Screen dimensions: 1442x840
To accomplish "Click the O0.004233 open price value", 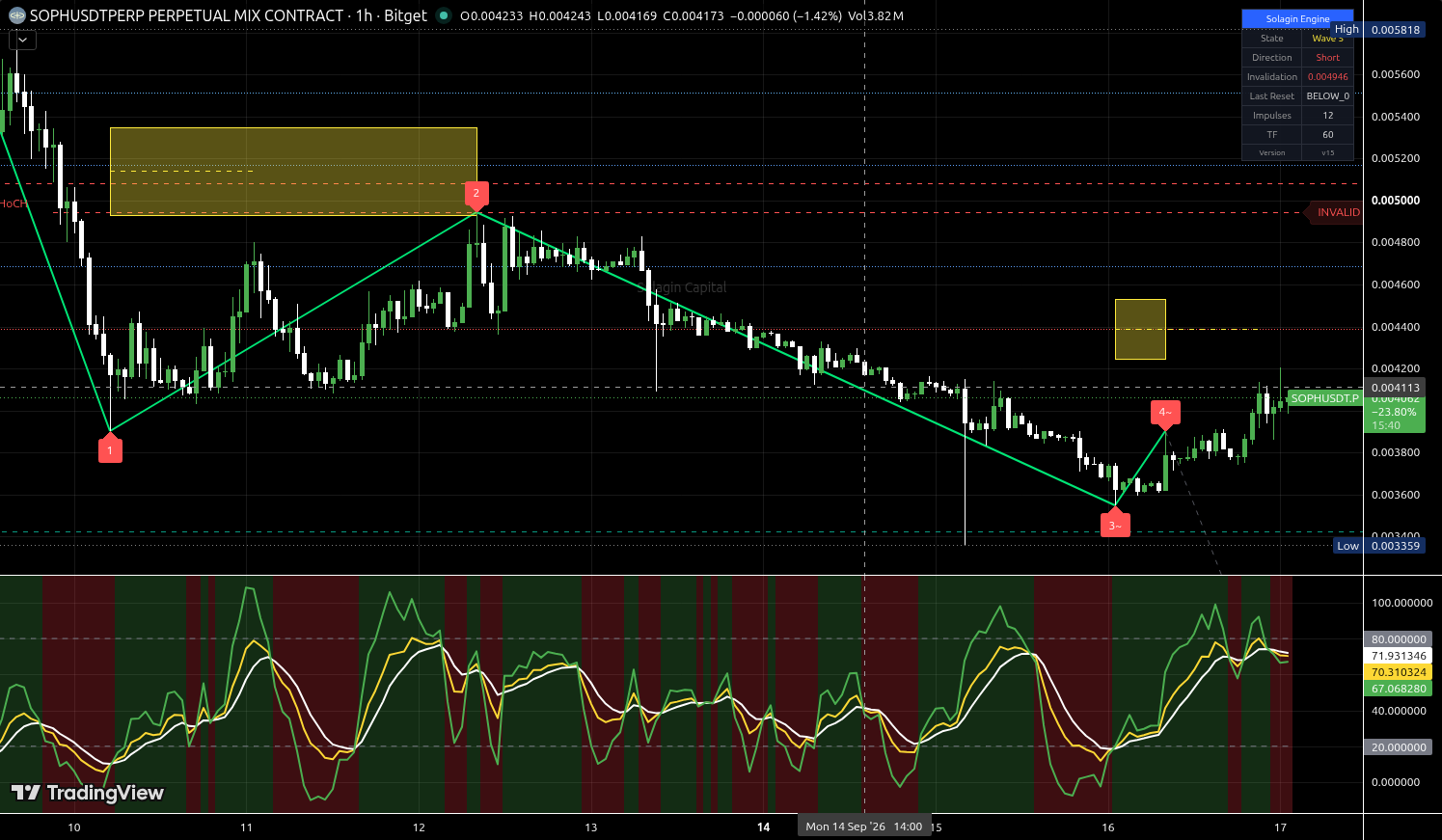I will [x=492, y=16].
